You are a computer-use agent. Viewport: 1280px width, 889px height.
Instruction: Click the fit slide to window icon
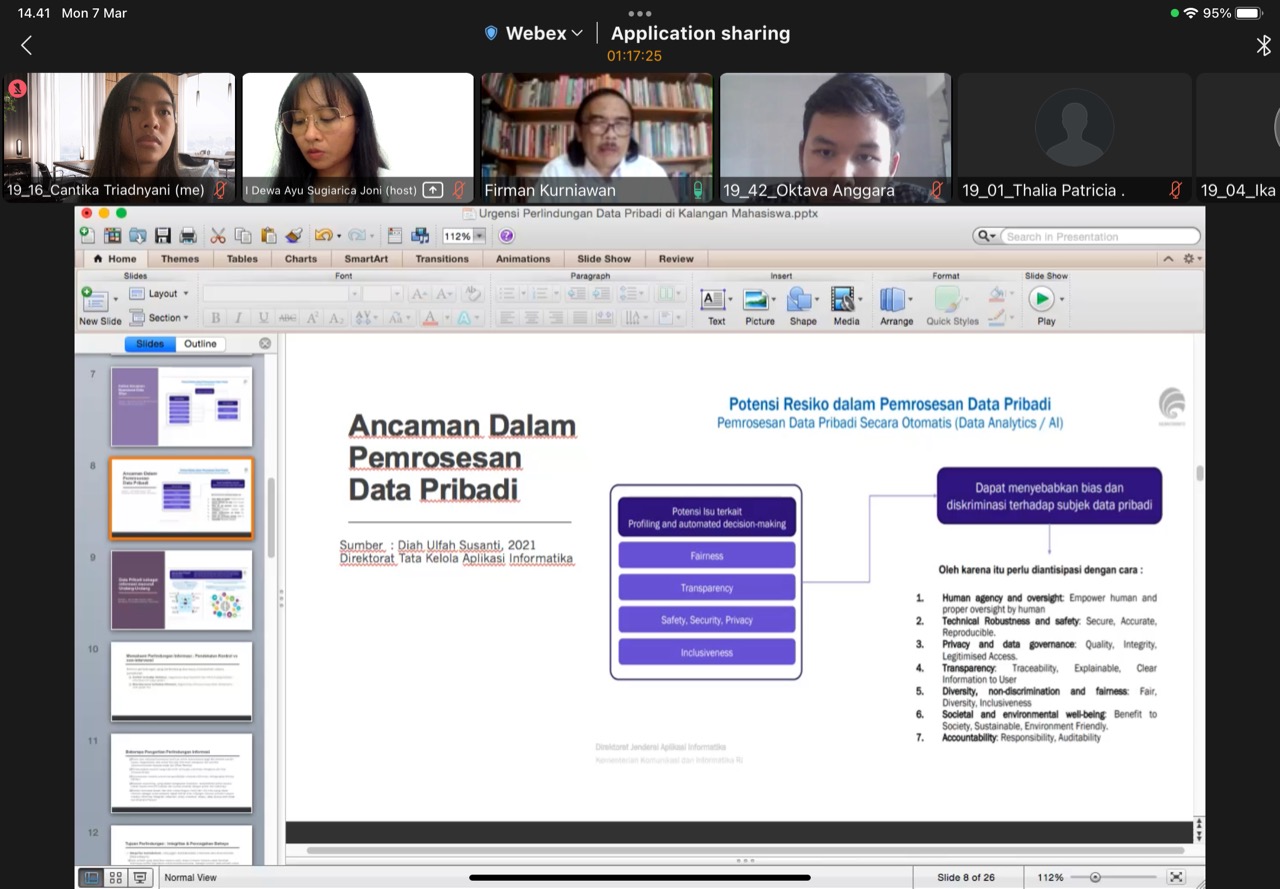[x=1176, y=877]
